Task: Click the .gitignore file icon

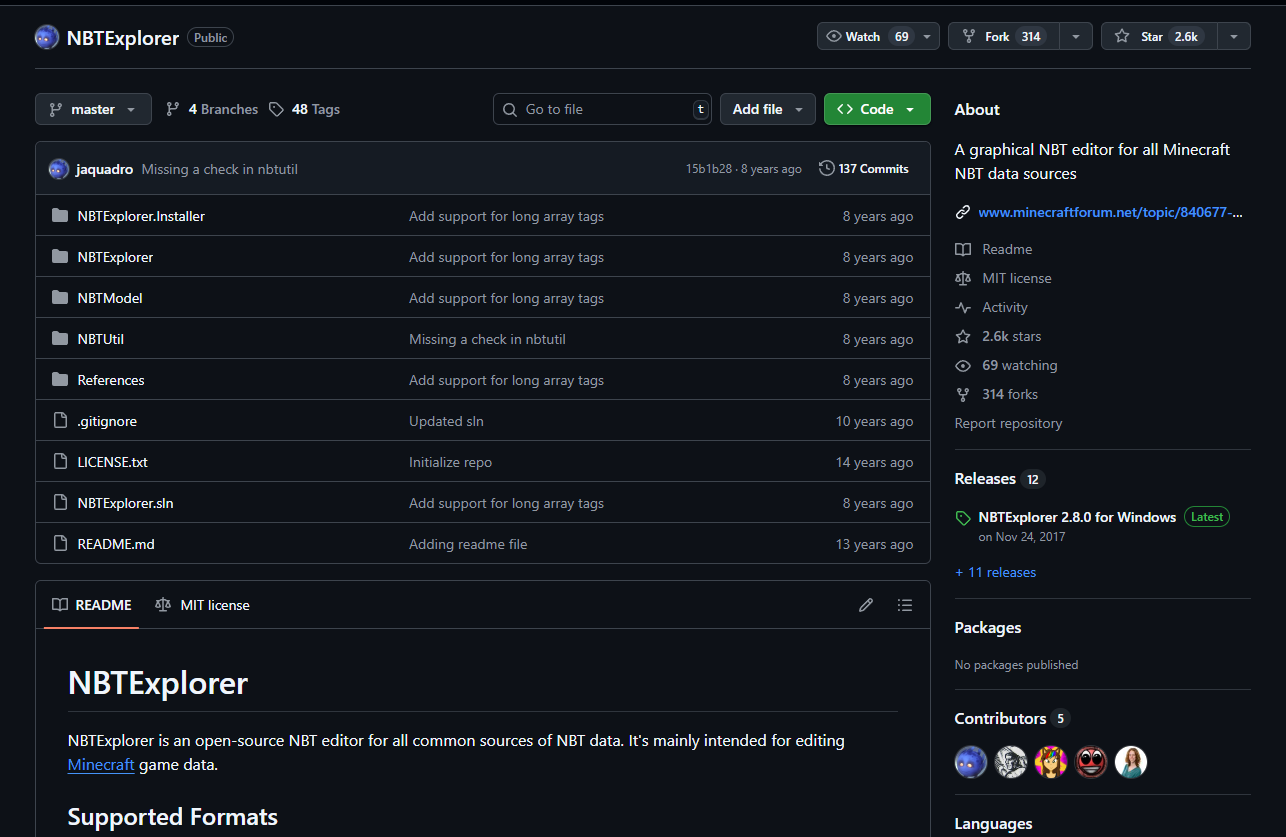Action: [60, 421]
